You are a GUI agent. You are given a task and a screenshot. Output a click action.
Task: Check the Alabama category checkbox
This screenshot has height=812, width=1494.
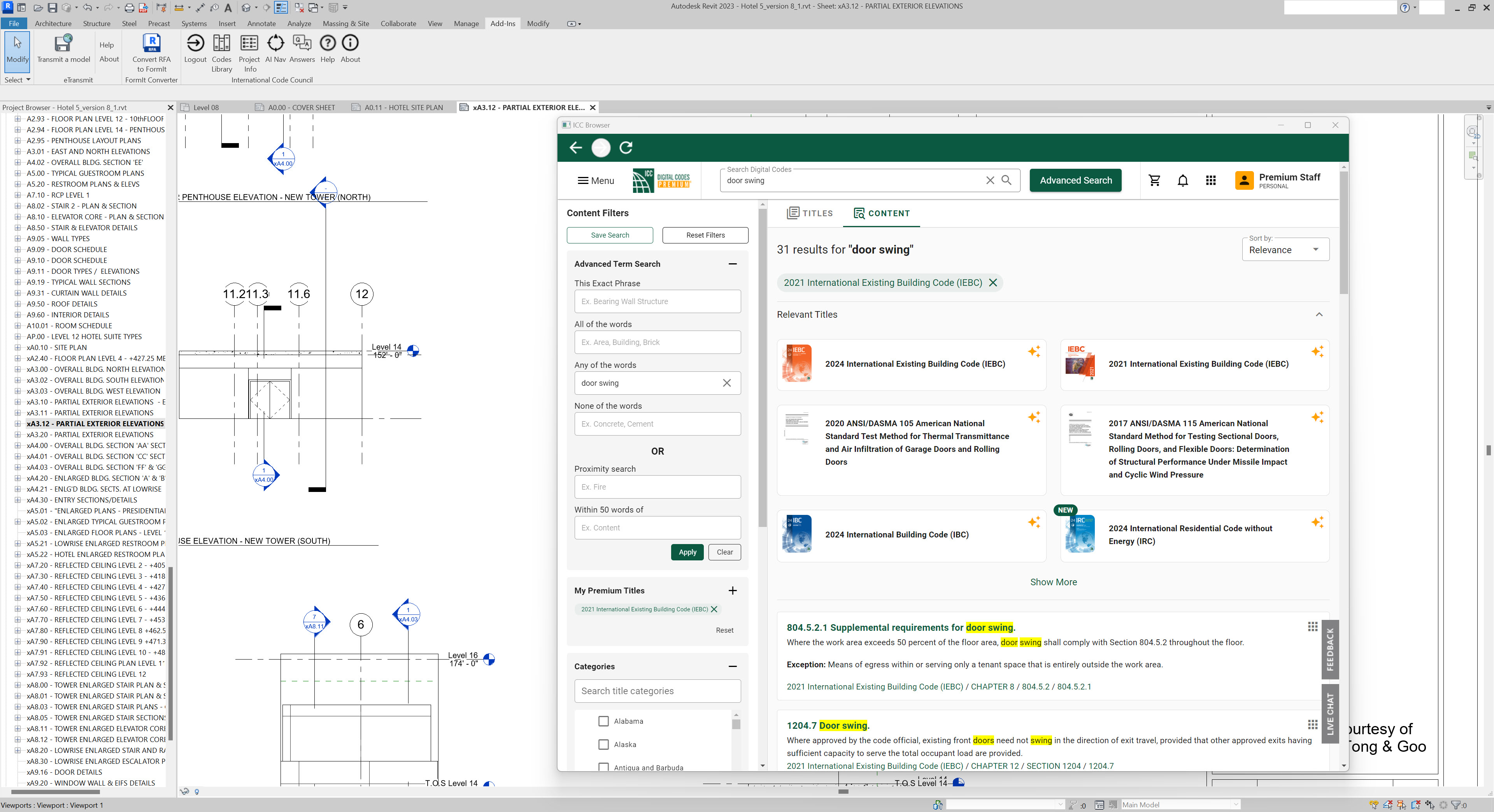(x=603, y=721)
